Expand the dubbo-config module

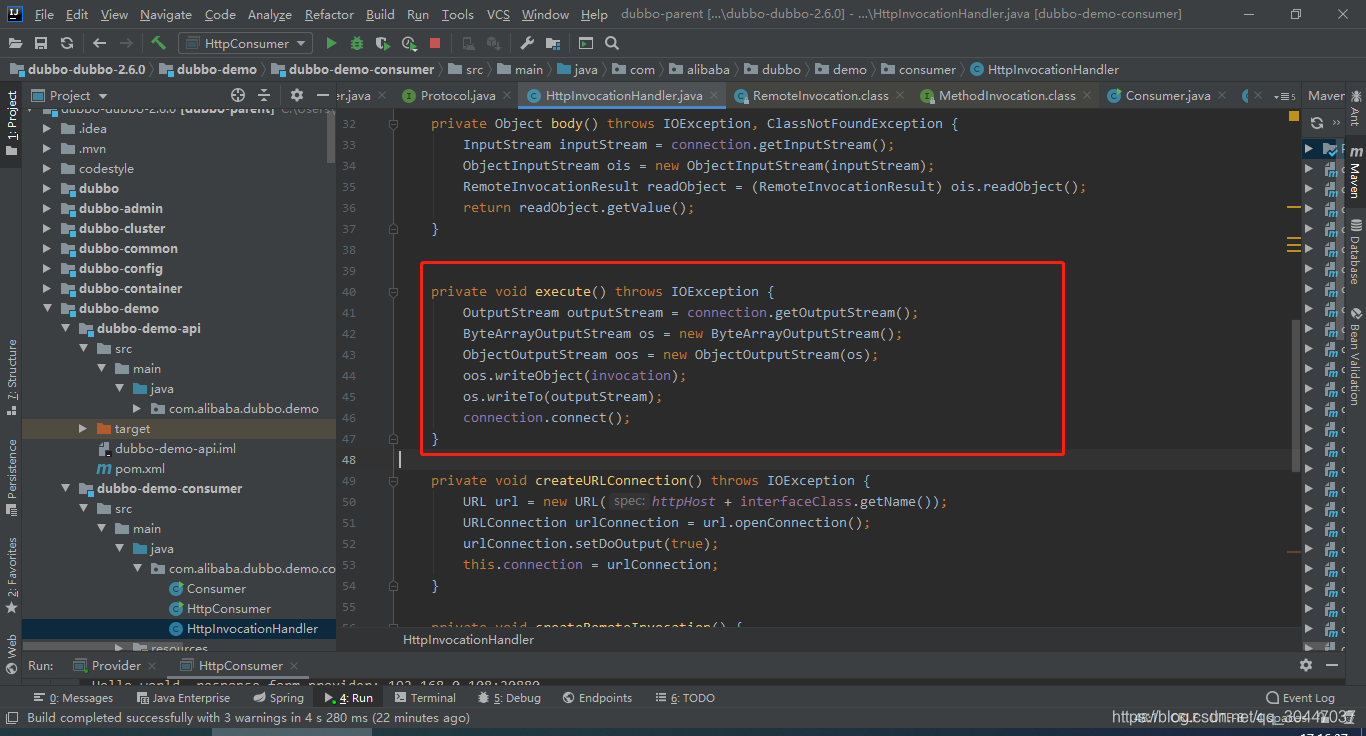coord(47,268)
